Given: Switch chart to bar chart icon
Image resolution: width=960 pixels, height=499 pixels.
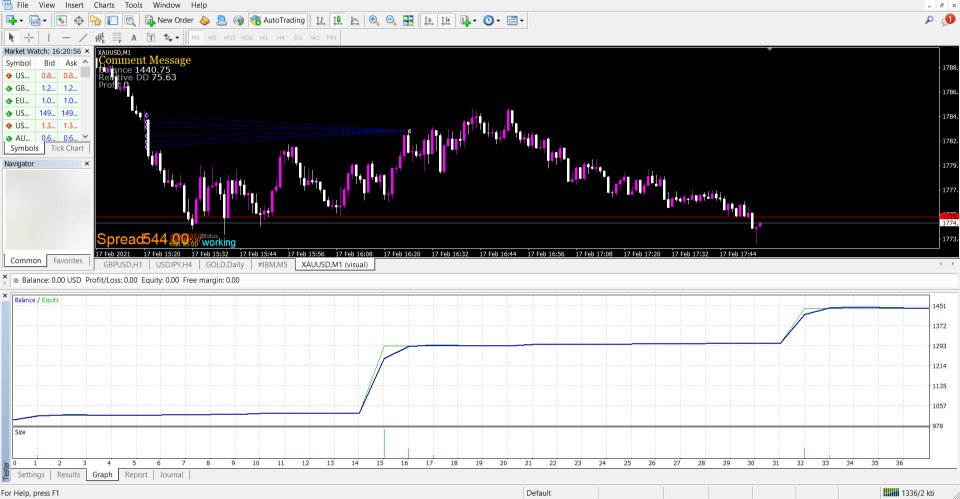Looking at the screenshot, I should tap(320, 20).
